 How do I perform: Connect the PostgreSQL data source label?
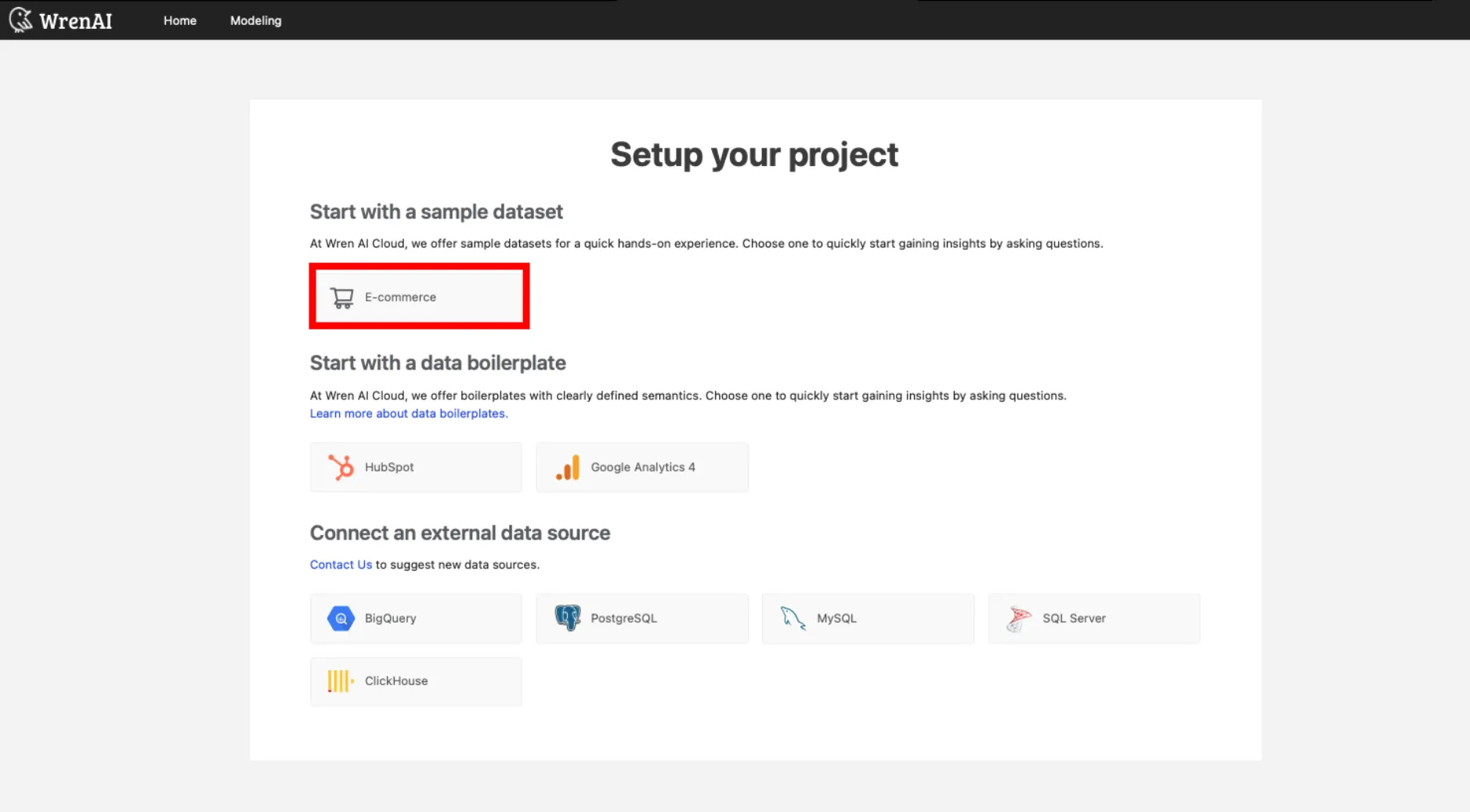pyautogui.click(x=624, y=619)
